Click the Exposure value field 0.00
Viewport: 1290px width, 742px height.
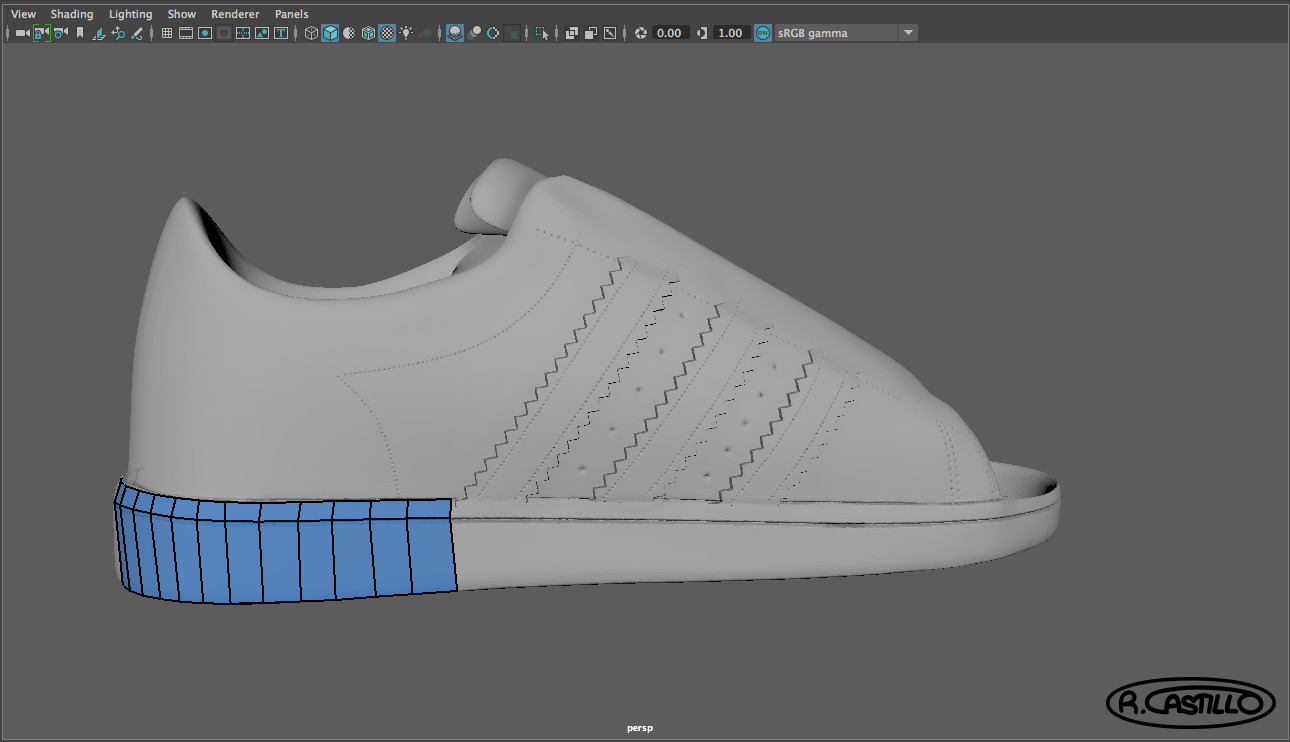click(x=670, y=33)
